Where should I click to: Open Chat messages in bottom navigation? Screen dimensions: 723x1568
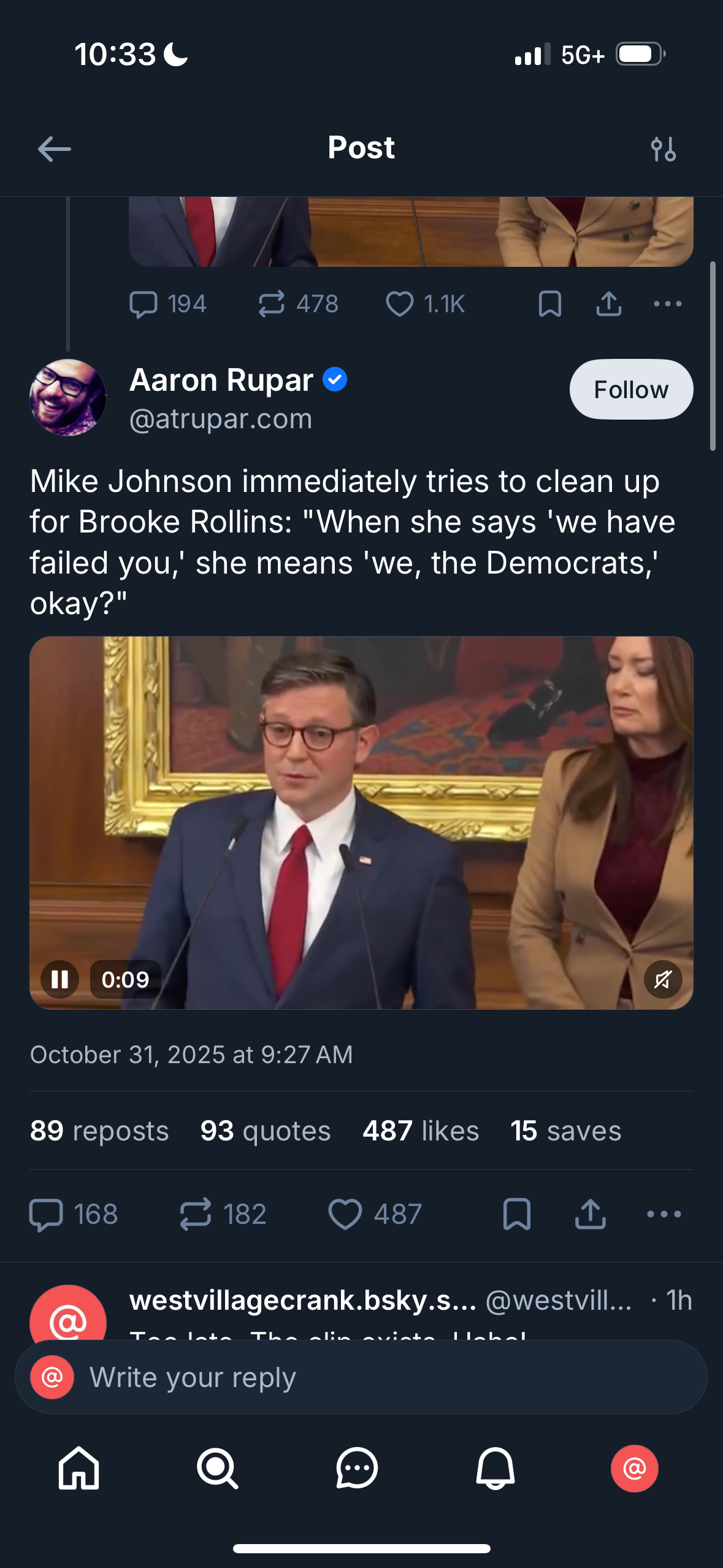[x=356, y=1469]
